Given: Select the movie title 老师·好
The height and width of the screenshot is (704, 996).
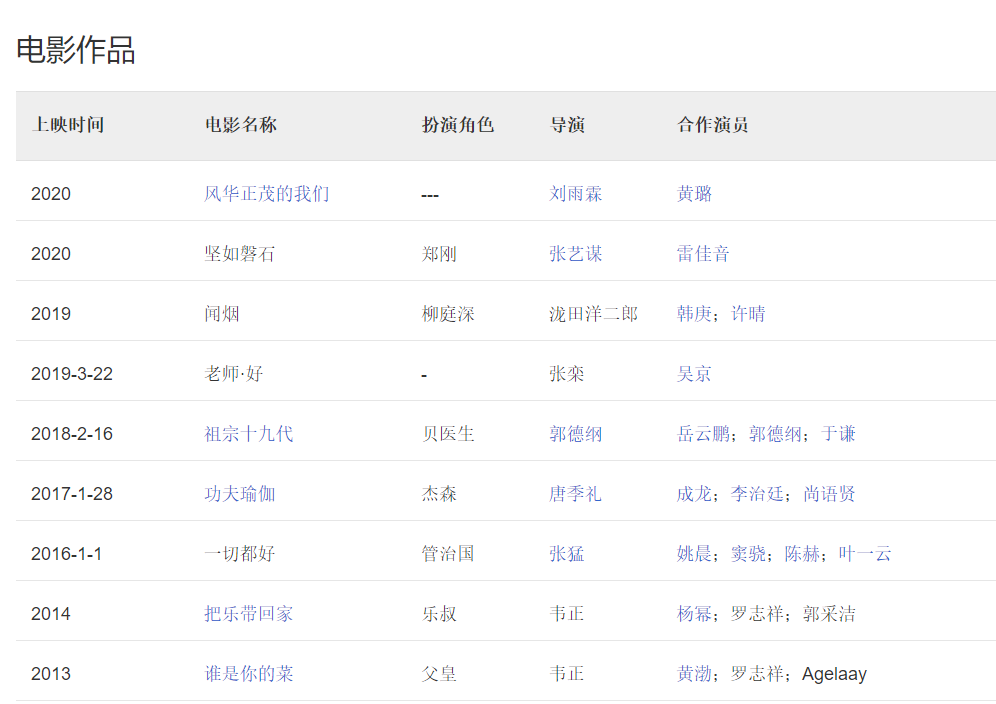Looking at the screenshot, I should click(233, 374).
